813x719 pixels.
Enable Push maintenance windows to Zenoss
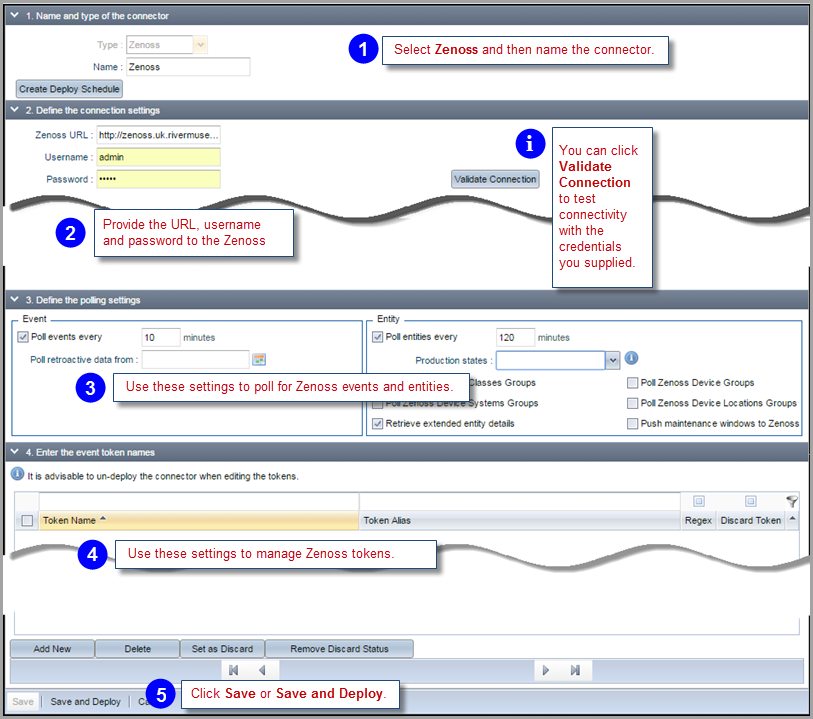(x=632, y=424)
